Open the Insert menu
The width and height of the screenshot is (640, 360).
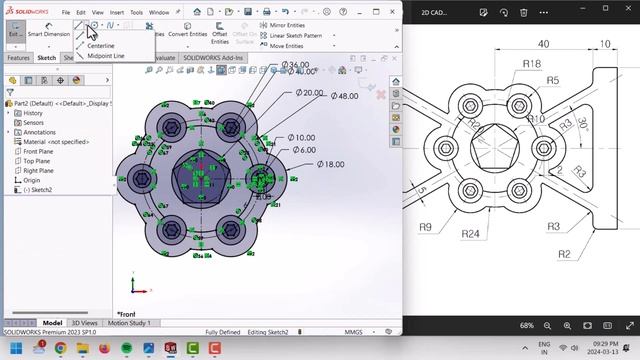click(117, 12)
